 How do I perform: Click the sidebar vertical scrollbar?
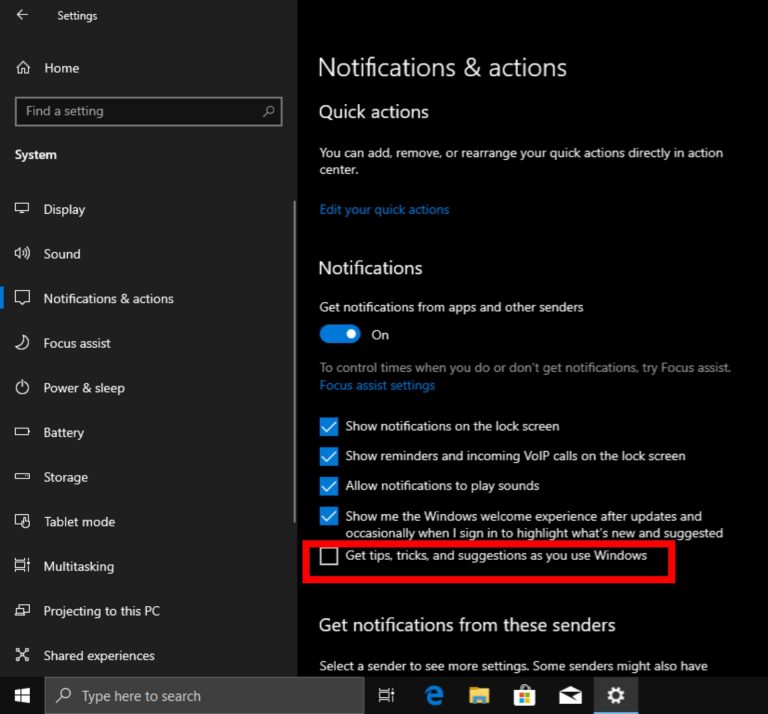tap(294, 361)
